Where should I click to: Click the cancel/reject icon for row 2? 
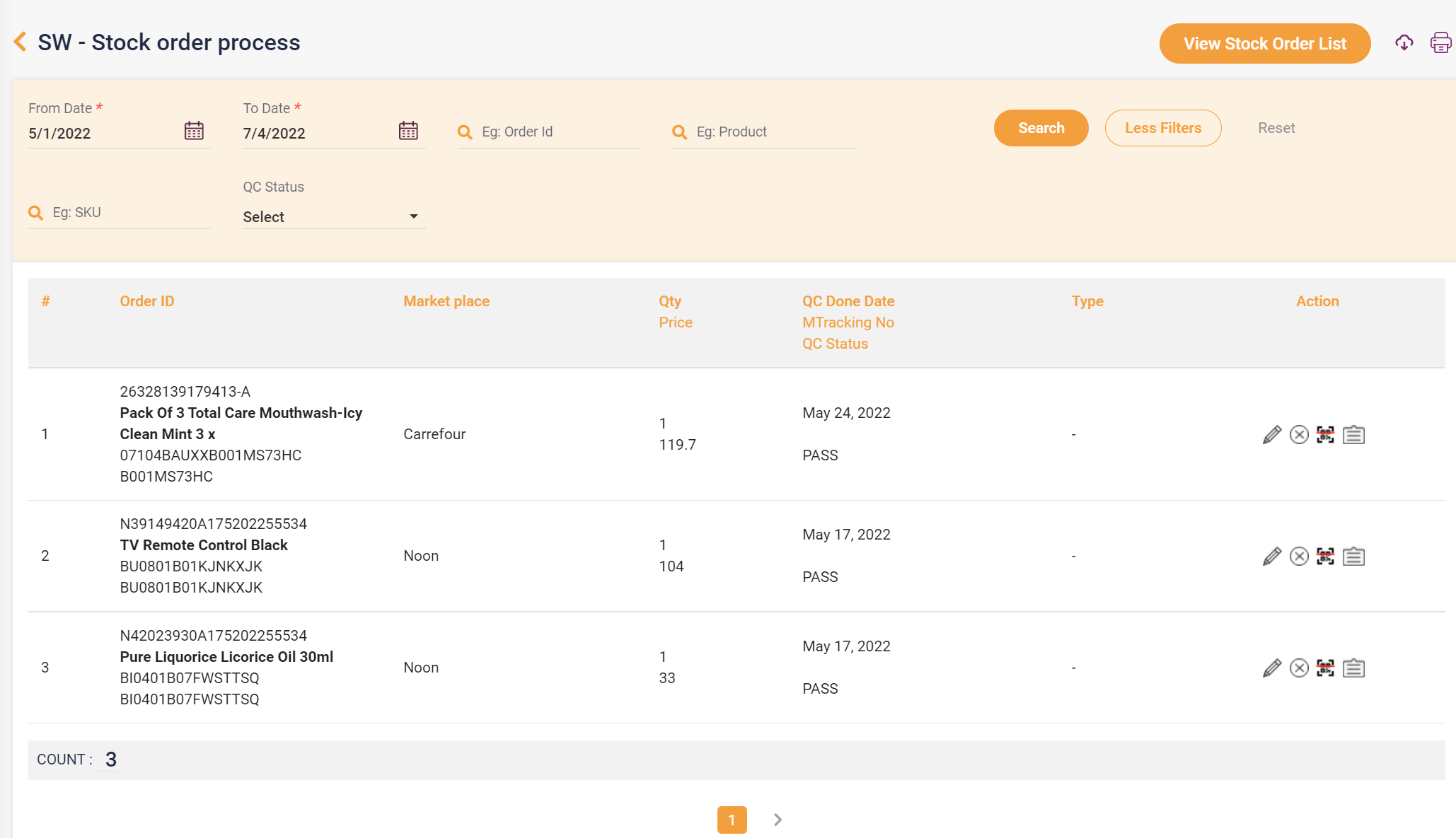(x=1299, y=555)
